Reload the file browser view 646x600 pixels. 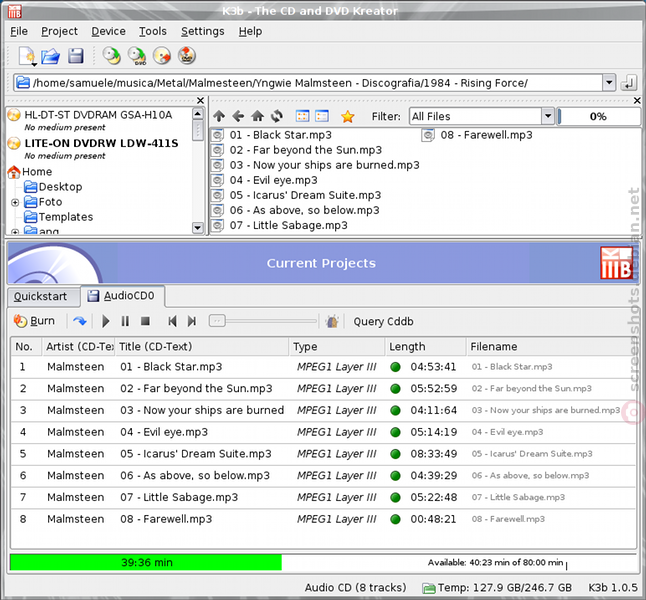click(276, 116)
